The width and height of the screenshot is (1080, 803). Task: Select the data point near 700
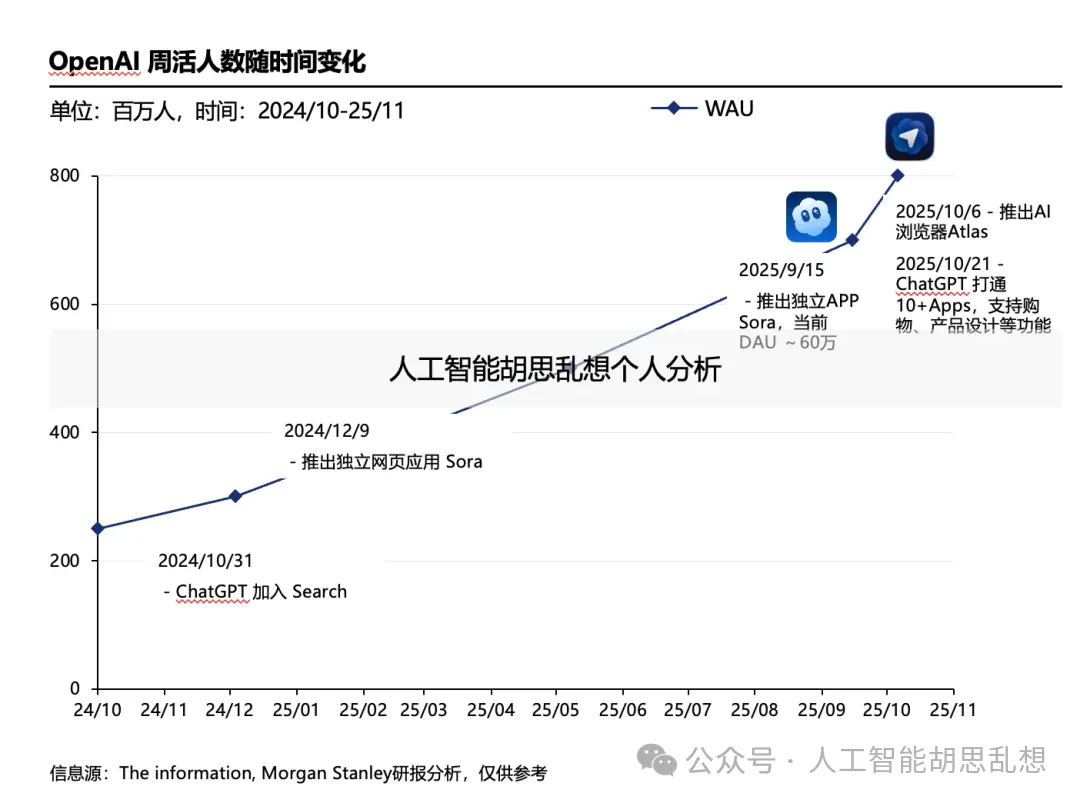tap(852, 240)
